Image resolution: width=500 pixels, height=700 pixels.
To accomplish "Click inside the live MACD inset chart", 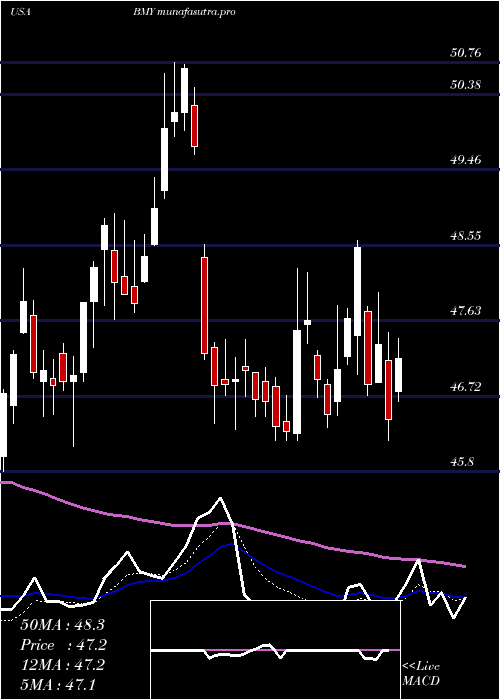I will click(275, 650).
